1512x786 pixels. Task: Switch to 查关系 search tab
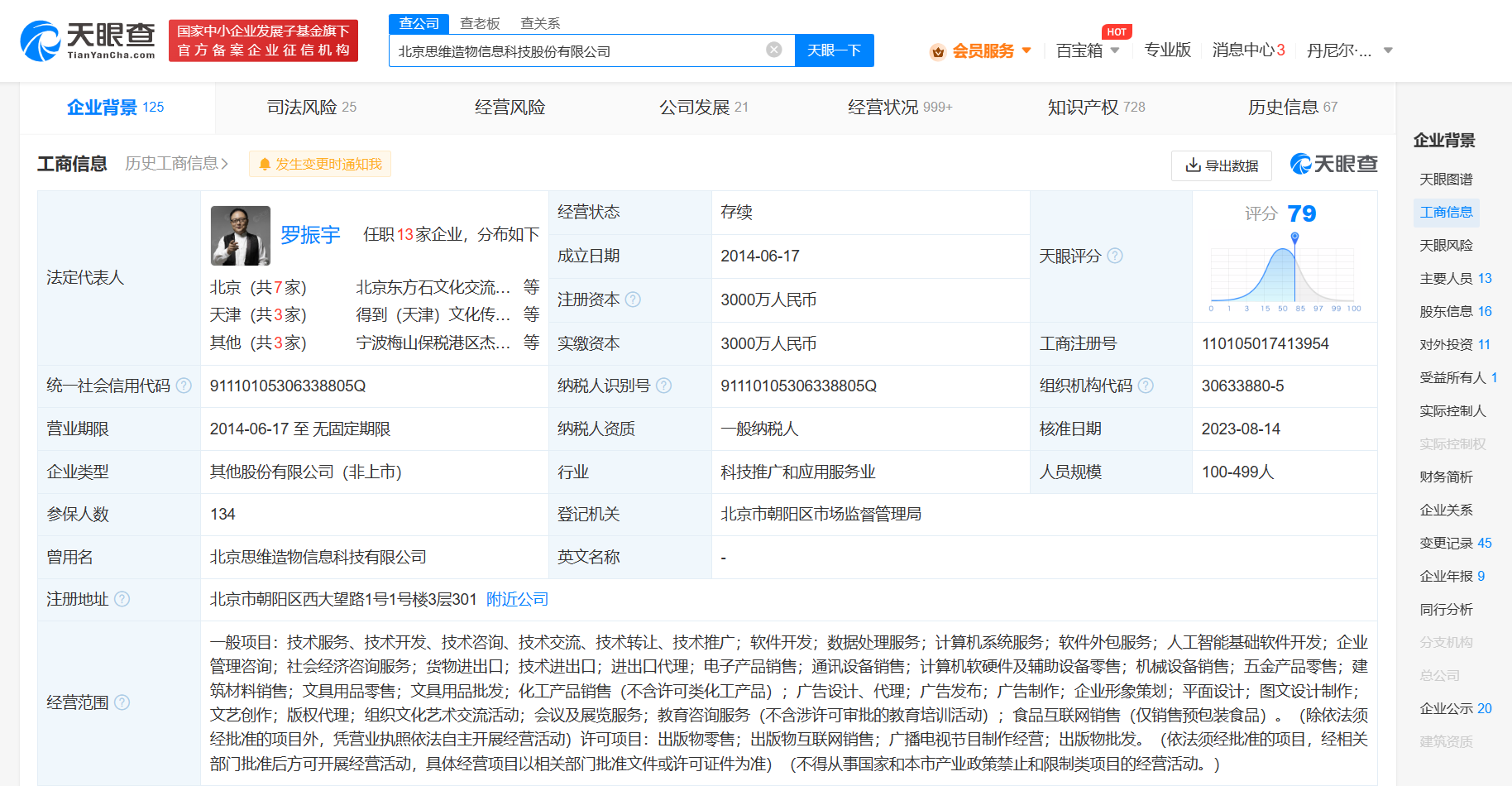click(x=540, y=23)
